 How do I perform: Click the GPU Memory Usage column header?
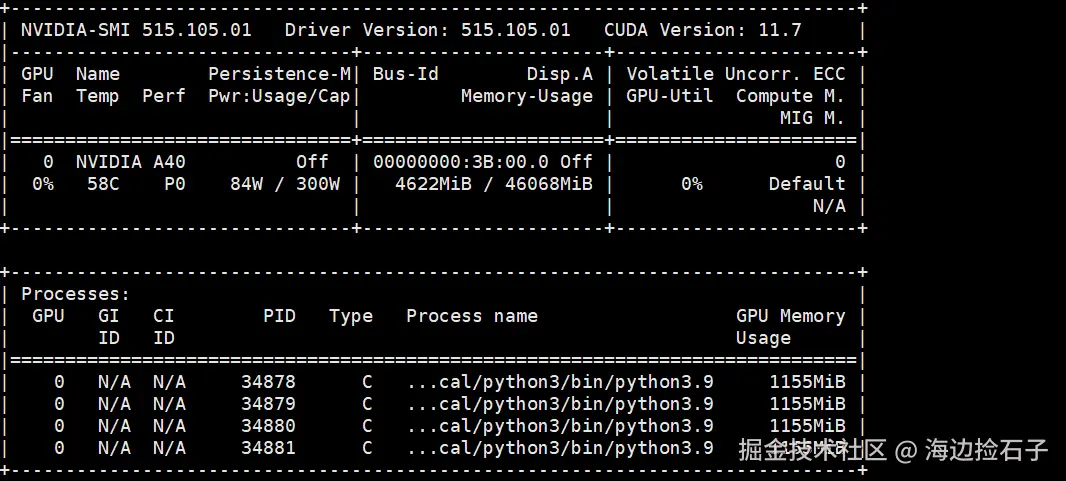(790, 326)
